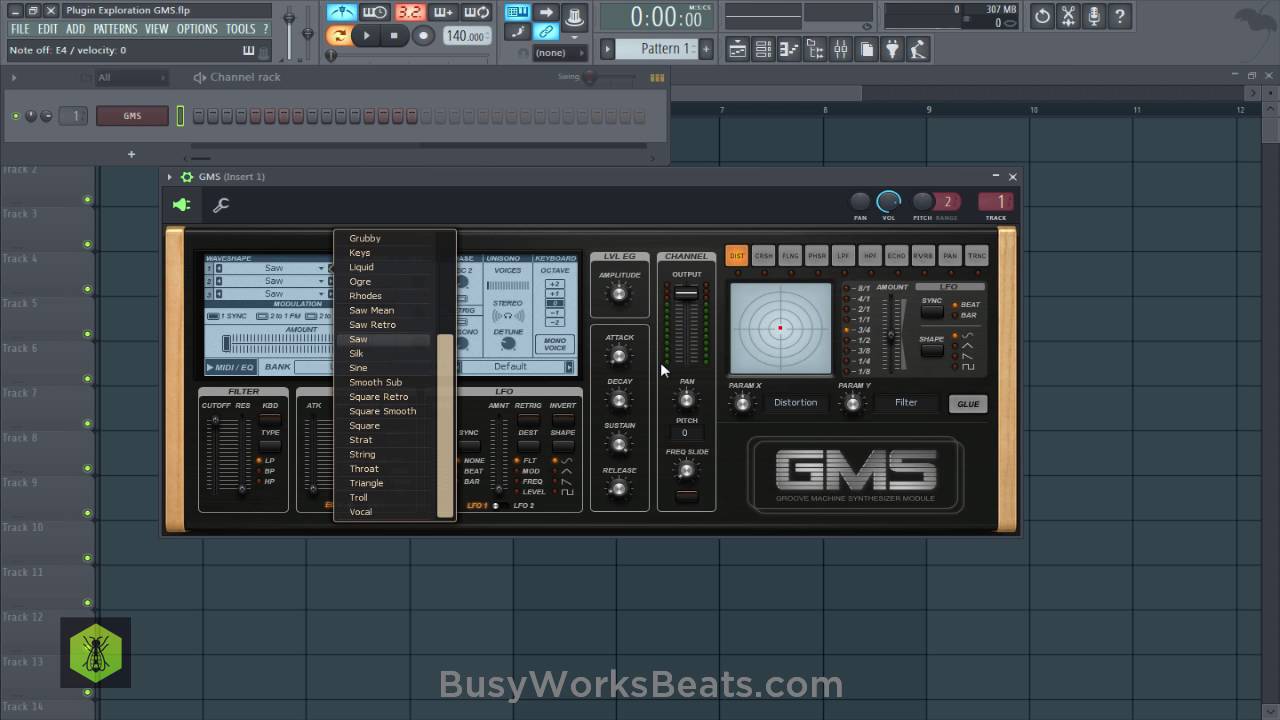Screen dimensions: 1280x720
Task: Open the playlist view icon
Action: [737, 49]
